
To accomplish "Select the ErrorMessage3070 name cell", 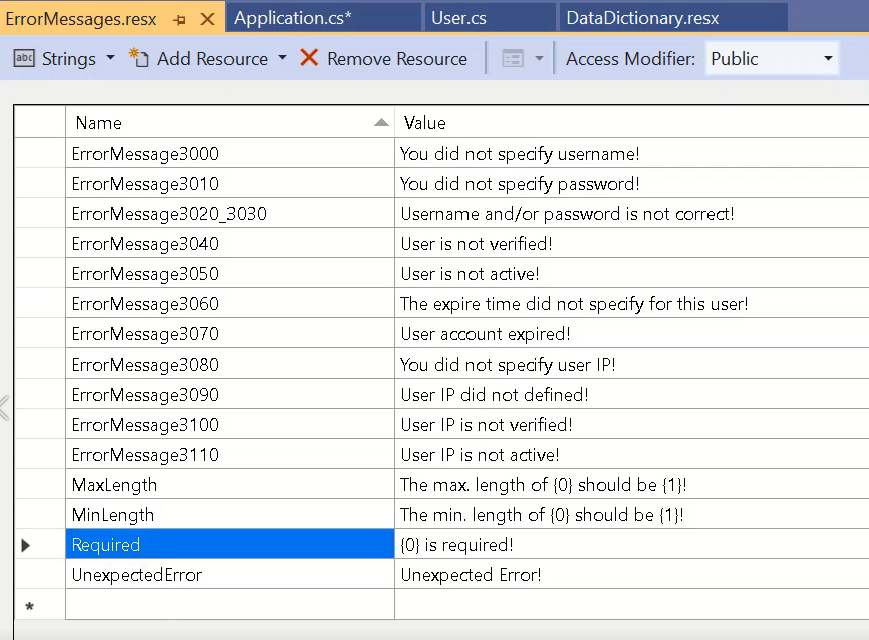I will tap(229, 334).
